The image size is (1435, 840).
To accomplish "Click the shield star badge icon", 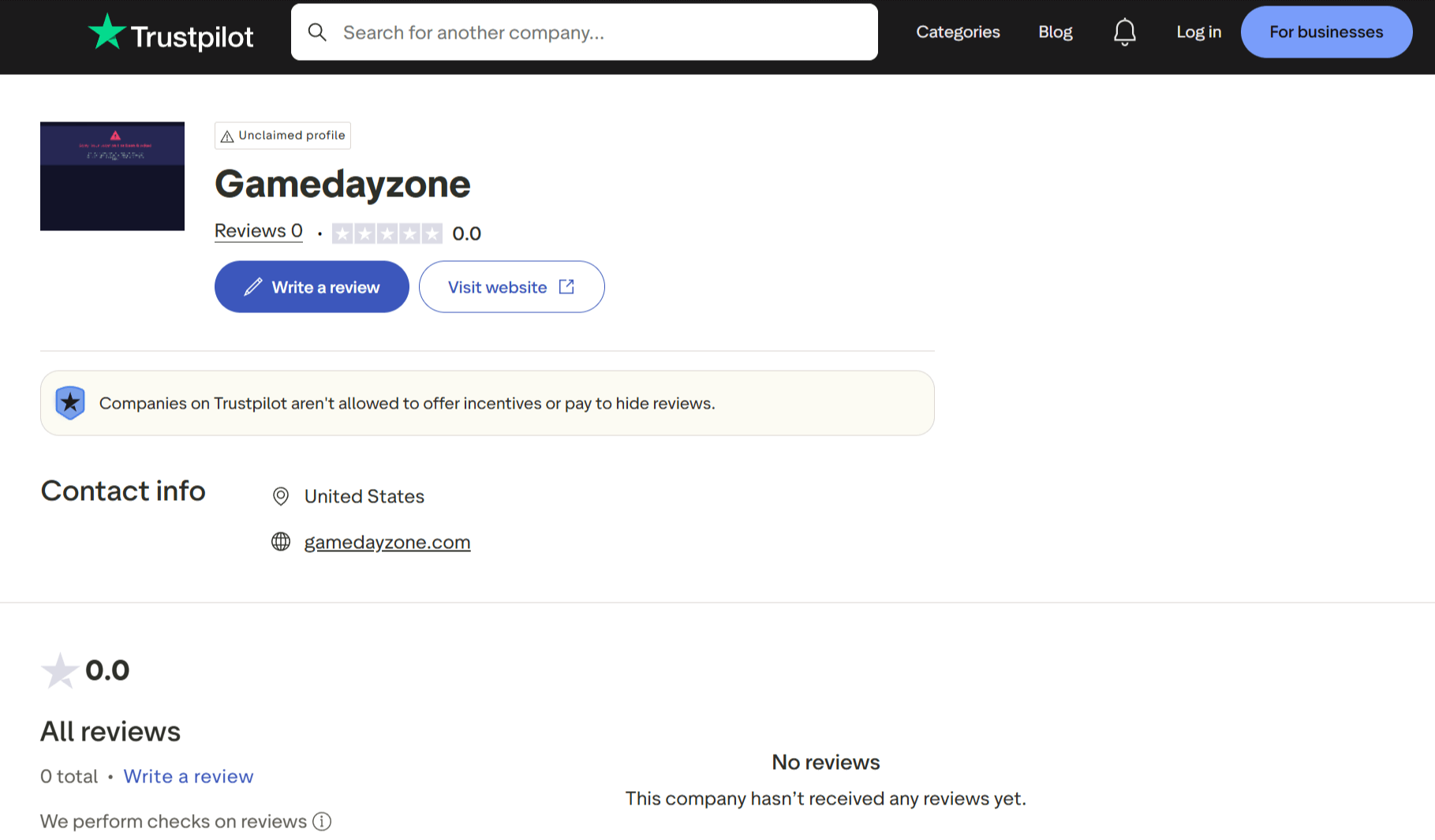I will click(70, 403).
